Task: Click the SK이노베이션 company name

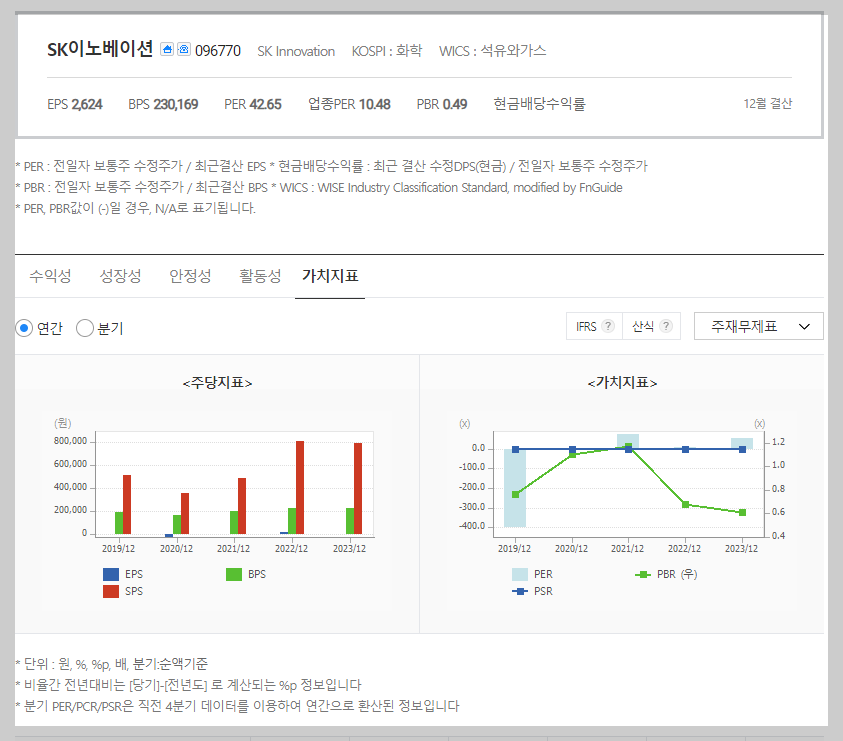Action: point(100,49)
